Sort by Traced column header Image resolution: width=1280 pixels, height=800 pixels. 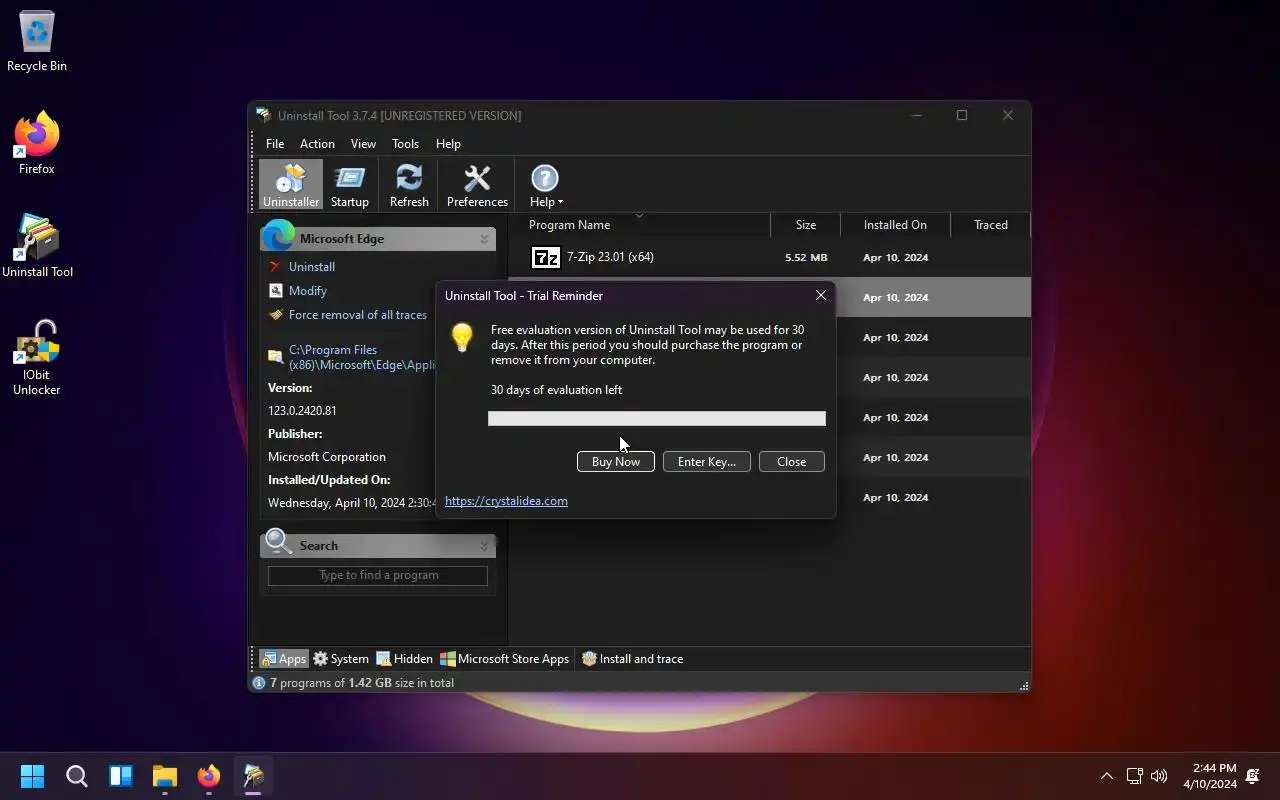pyautogui.click(x=990, y=225)
